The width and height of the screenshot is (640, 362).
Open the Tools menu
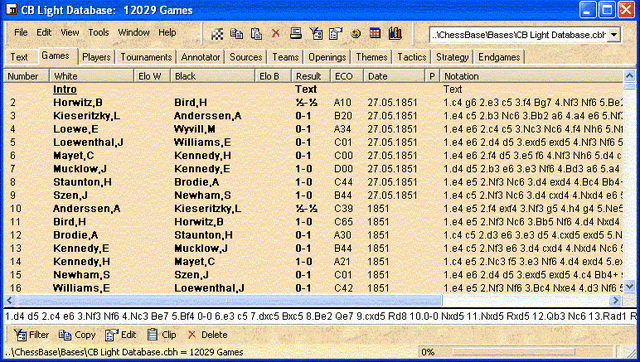(x=98, y=32)
